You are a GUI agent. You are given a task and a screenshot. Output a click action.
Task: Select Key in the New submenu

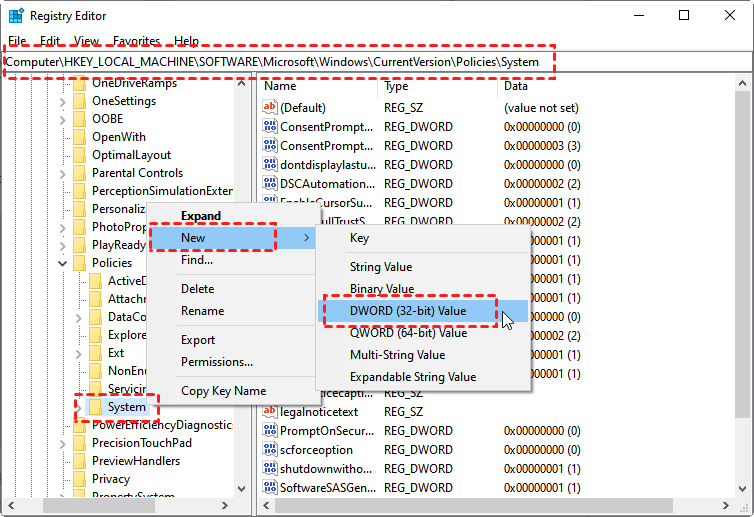pyautogui.click(x=423, y=238)
